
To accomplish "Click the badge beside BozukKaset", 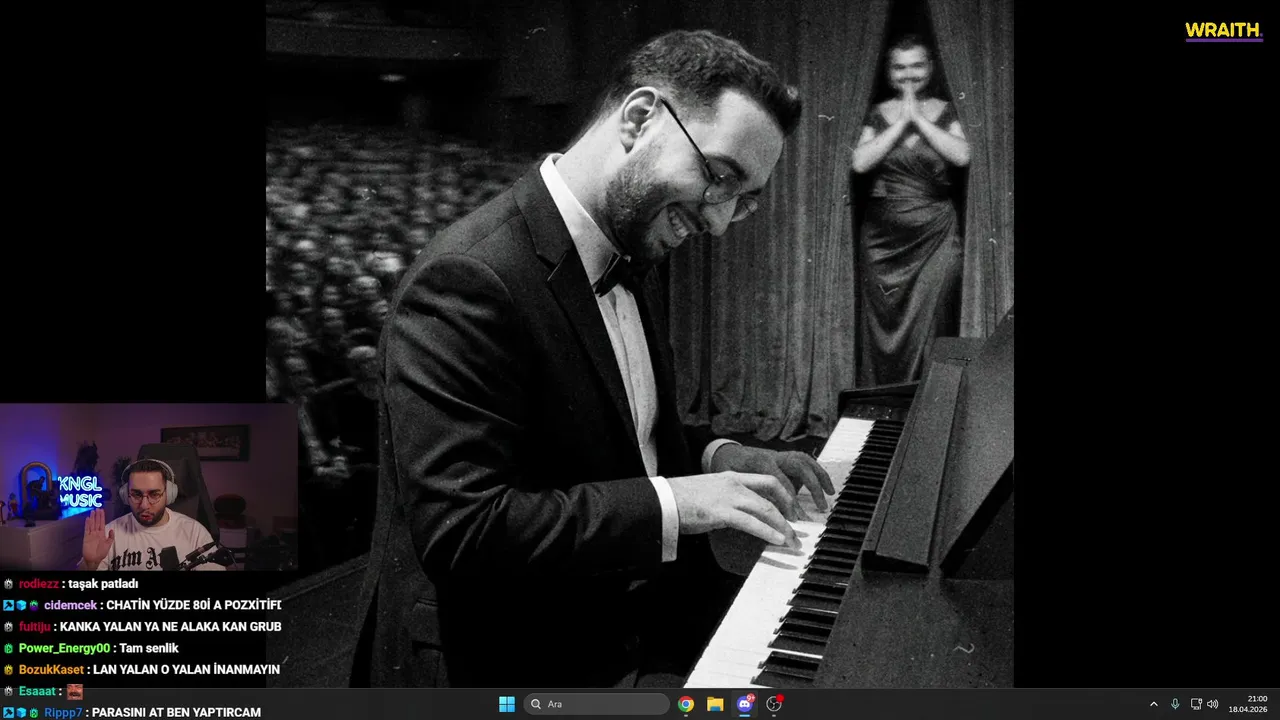I will pyautogui.click(x=8, y=670).
